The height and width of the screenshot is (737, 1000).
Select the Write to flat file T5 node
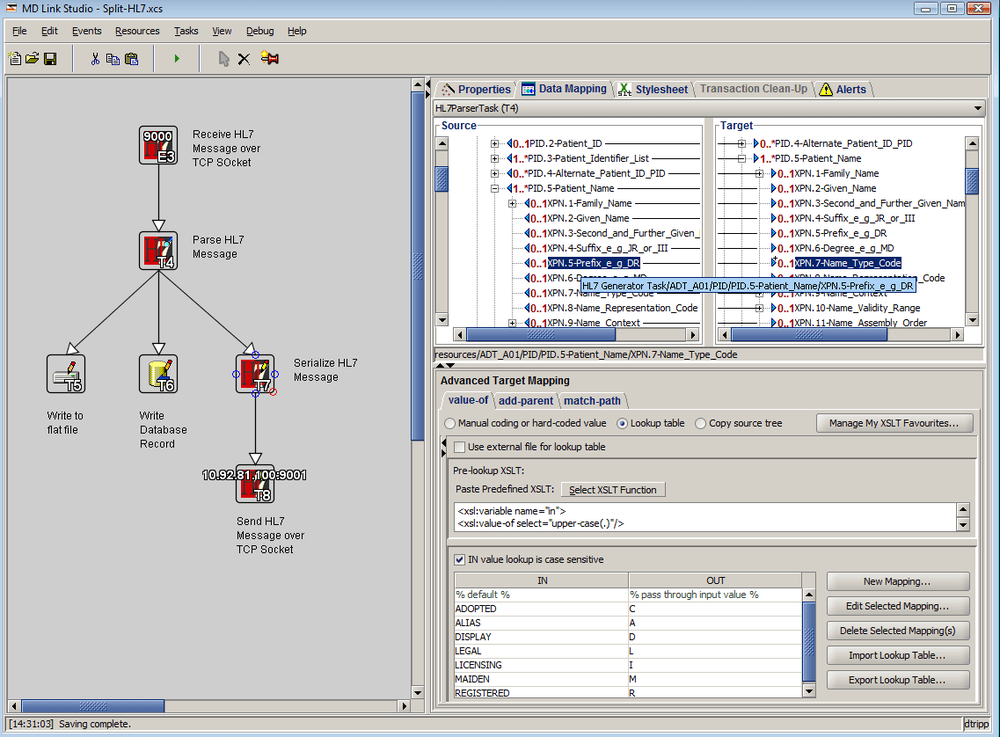(66, 374)
